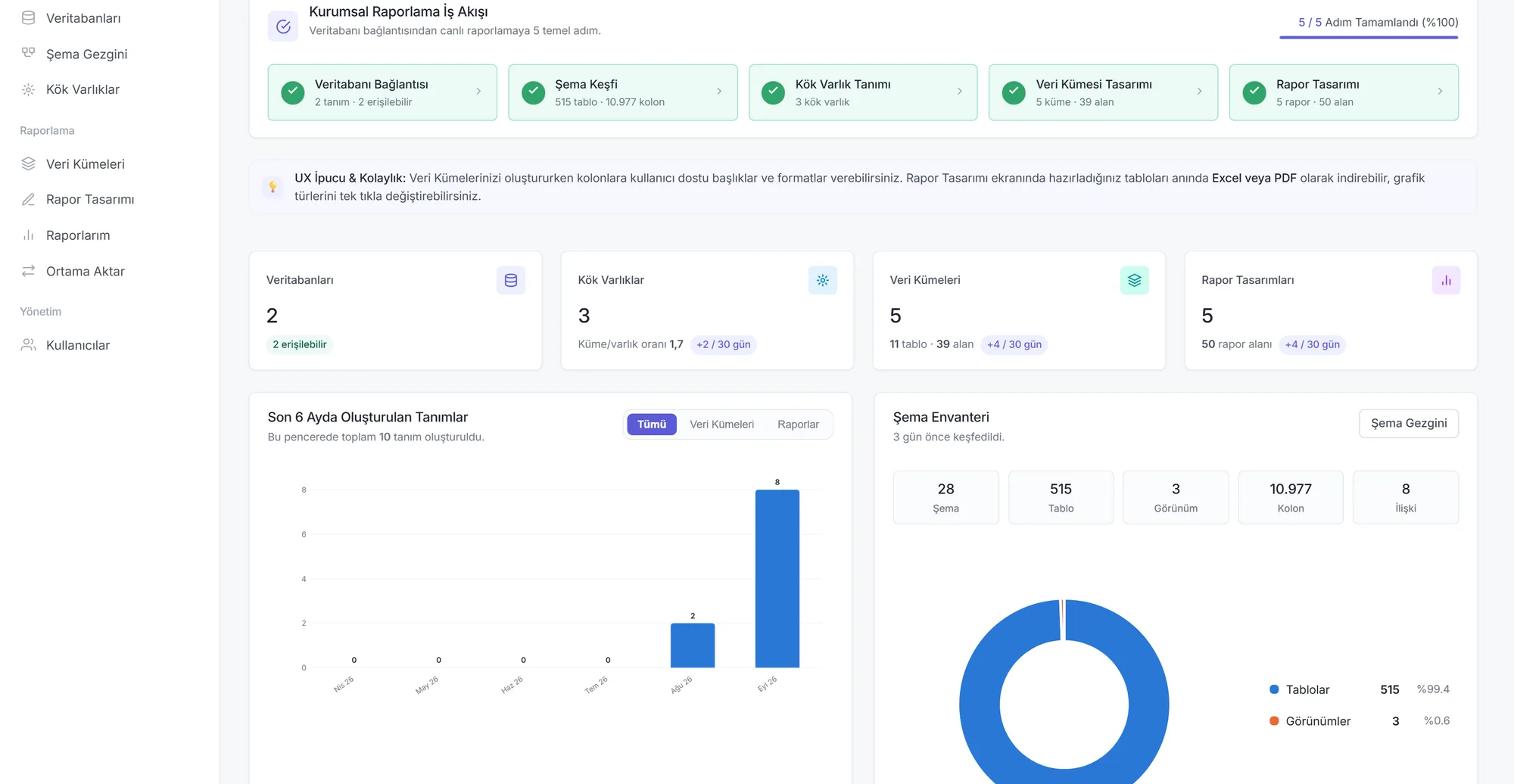
Task: Open Veritabanları database icon in sidebar
Action: click(x=28, y=17)
